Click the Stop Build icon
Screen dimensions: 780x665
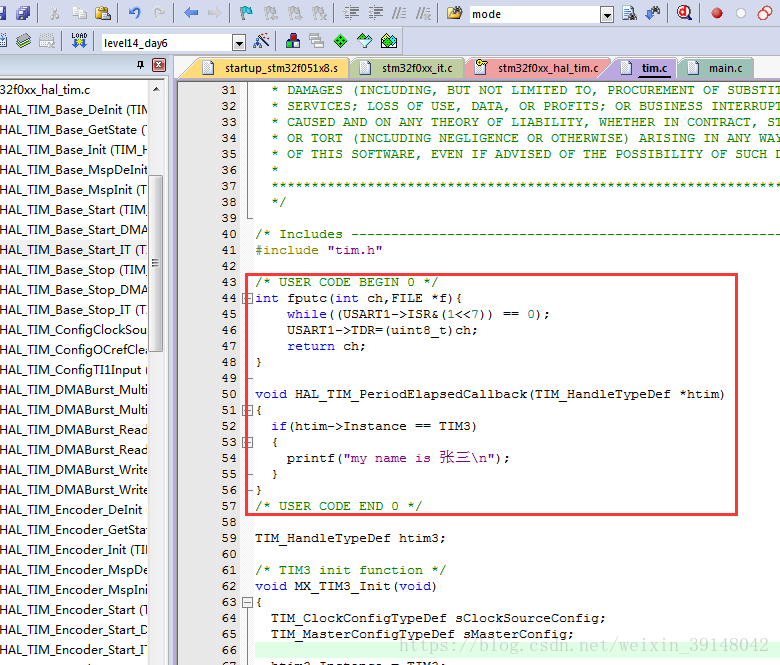click(x=47, y=41)
